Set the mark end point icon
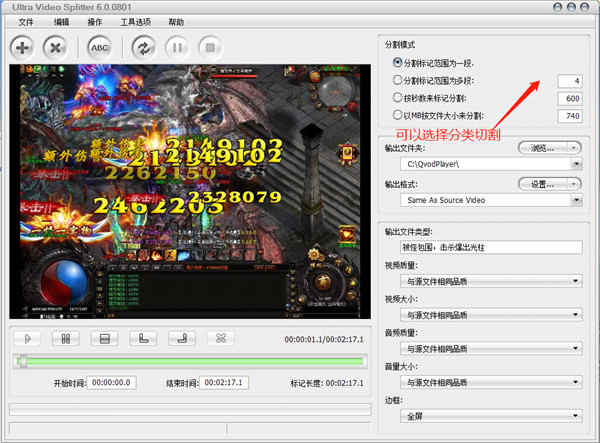The height and width of the screenshot is (443, 600). pos(182,339)
